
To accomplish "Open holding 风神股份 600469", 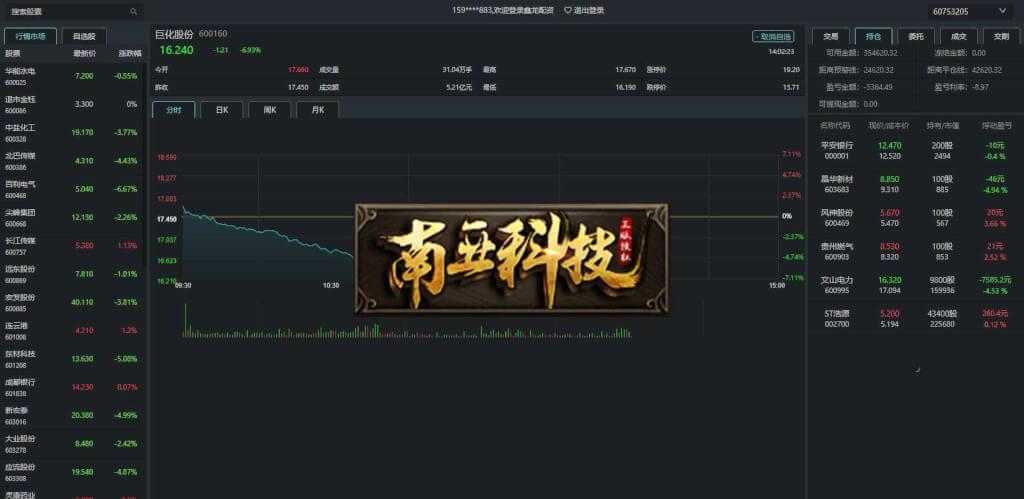I will tap(916, 218).
